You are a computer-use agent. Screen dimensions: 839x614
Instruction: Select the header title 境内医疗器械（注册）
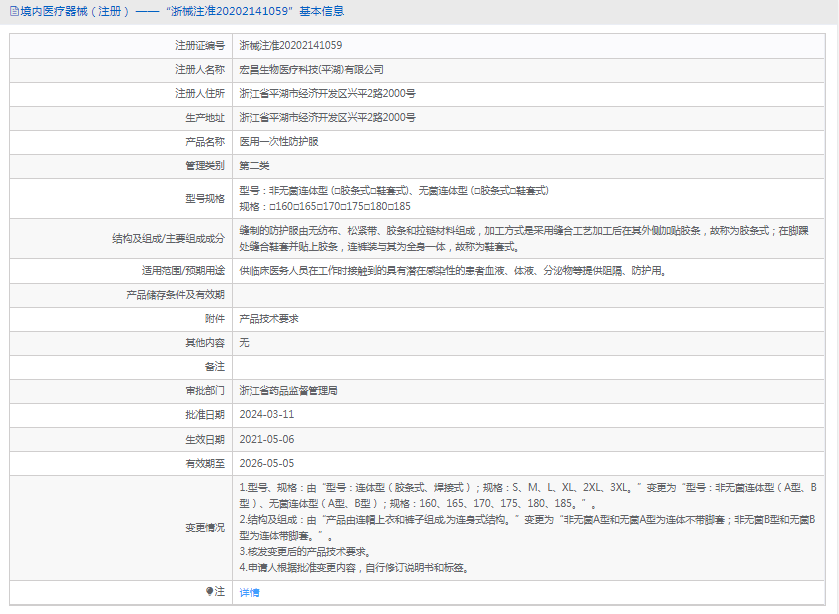click(x=75, y=11)
